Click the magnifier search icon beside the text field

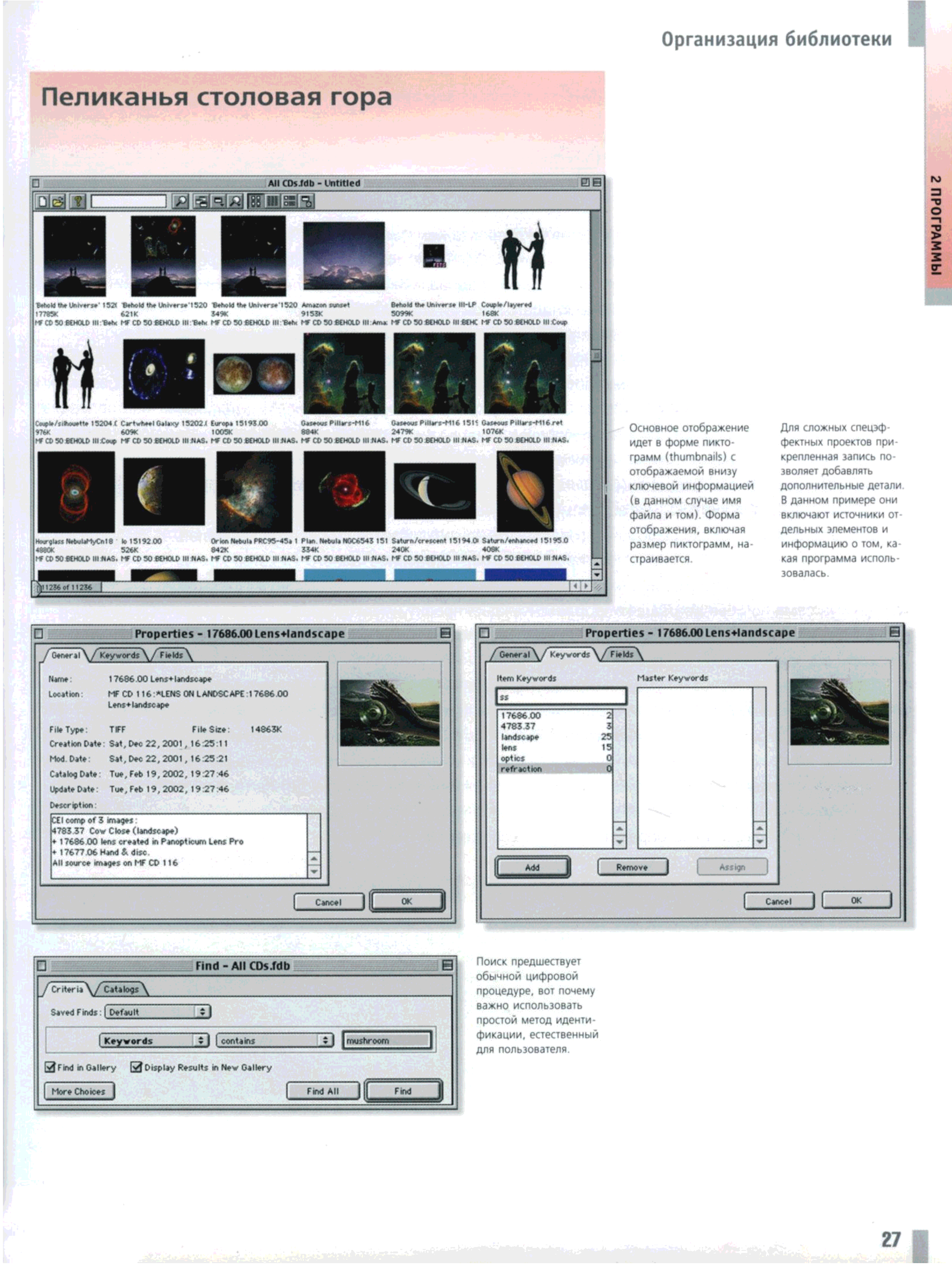(x=180, y=201)
